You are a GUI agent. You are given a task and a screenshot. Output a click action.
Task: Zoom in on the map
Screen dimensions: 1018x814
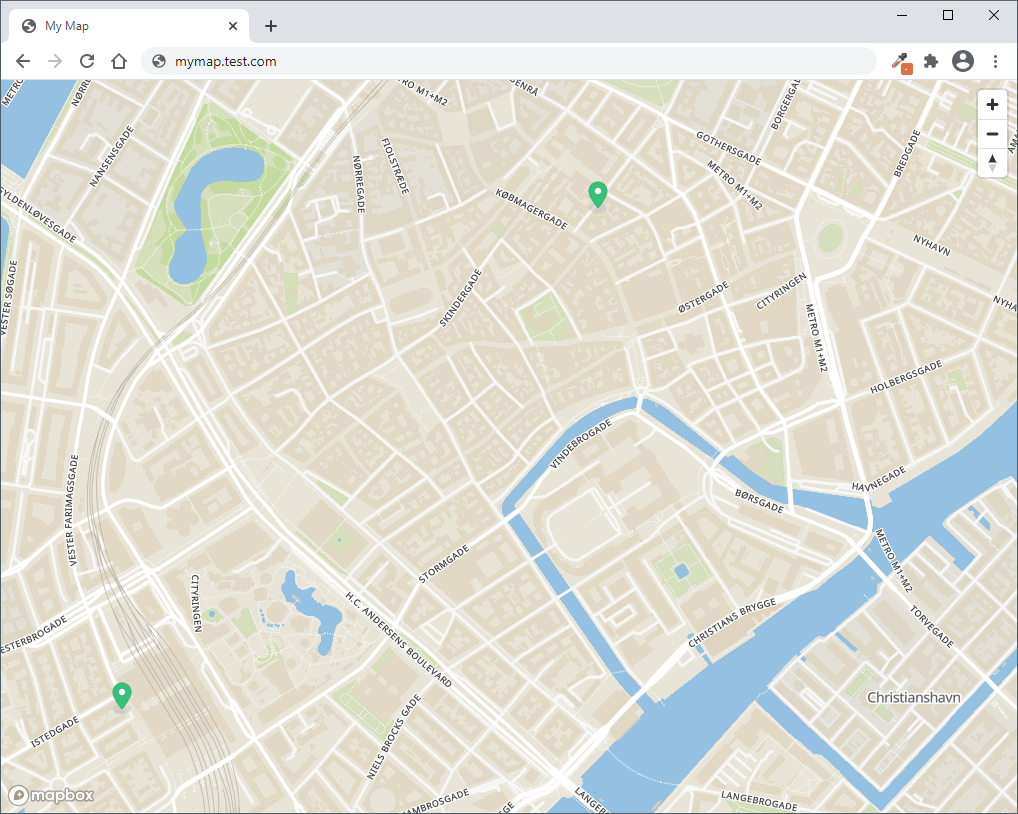991,104
